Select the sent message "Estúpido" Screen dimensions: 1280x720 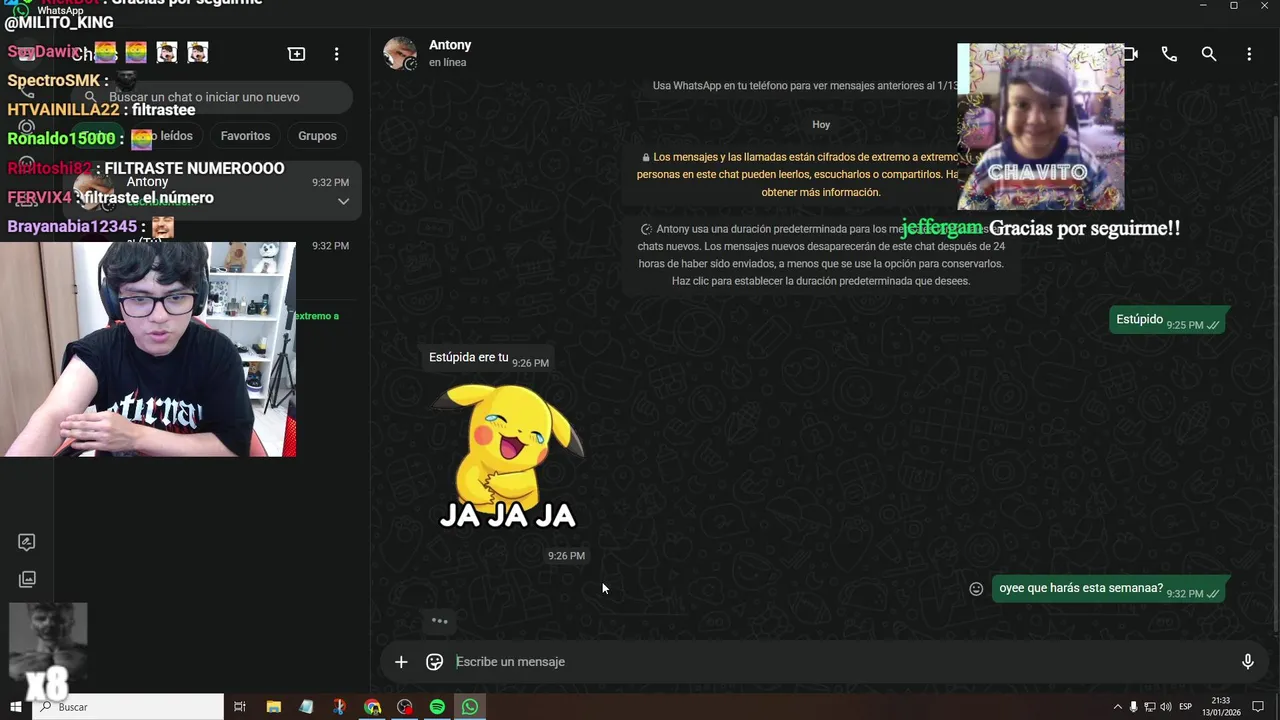coord(1169,320)
